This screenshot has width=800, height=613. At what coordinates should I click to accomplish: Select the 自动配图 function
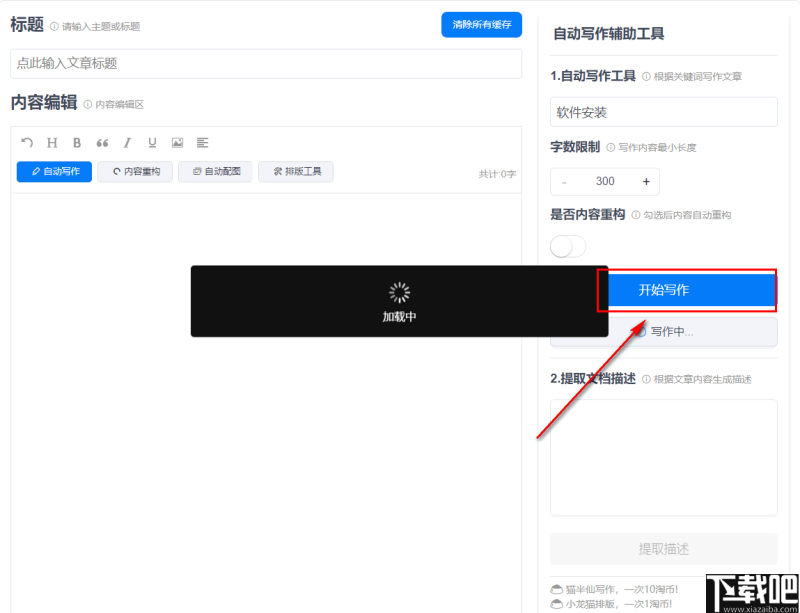(x=221, y=171)
